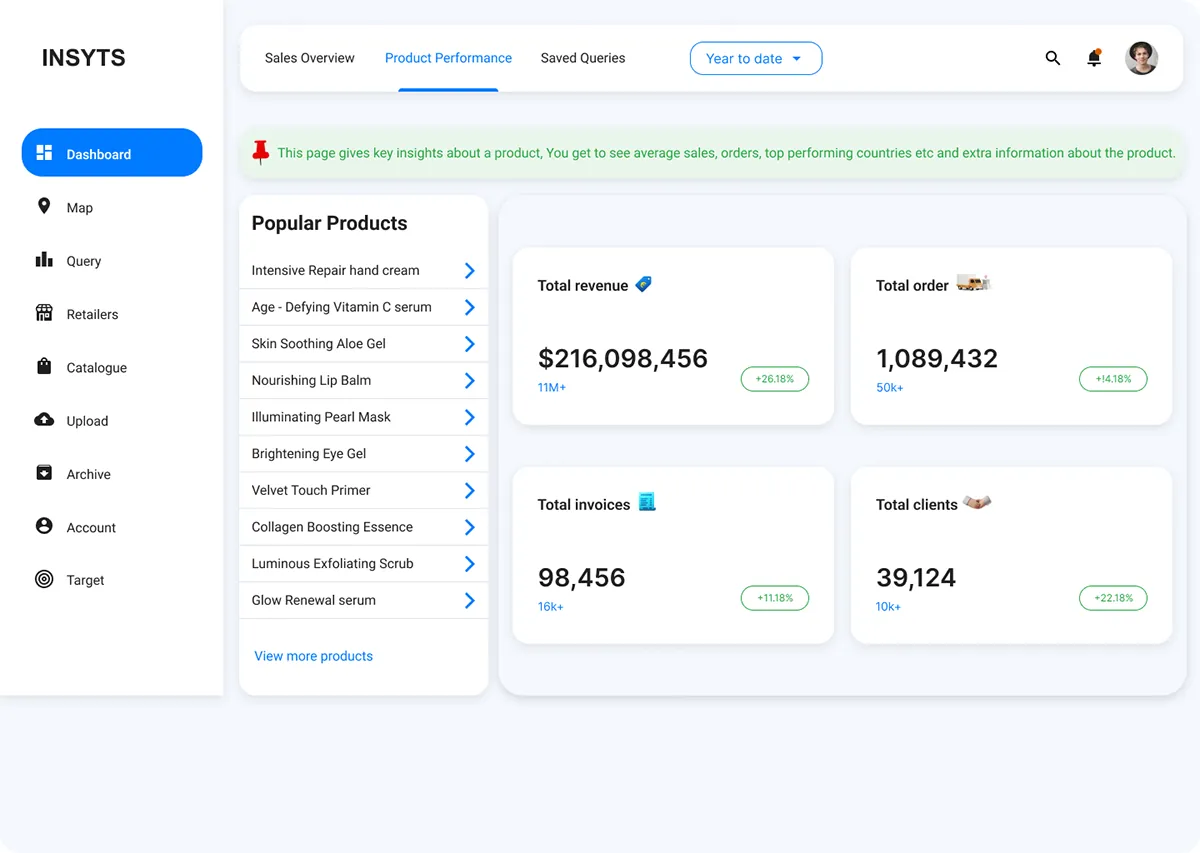Expand Intensive Repair hand cream chevron
The height and width of the screenshot is (853, 1200).
(469, 271)
